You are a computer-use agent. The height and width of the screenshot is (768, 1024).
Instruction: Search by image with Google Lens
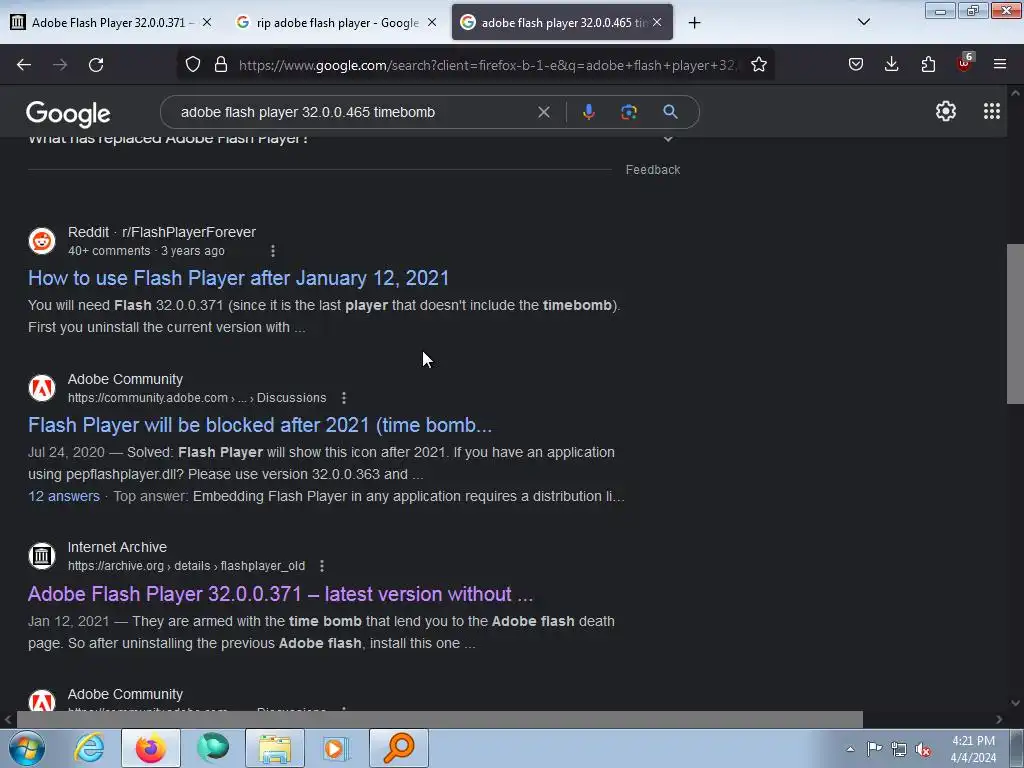point(629,112)
